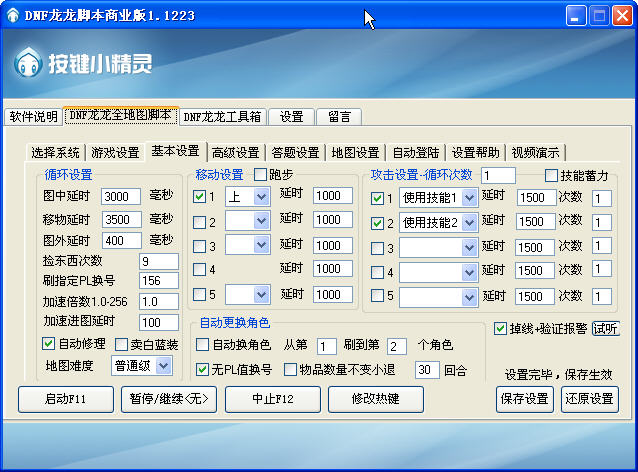
Task: Click the 试听 button
Action: [x=605, y=328]
